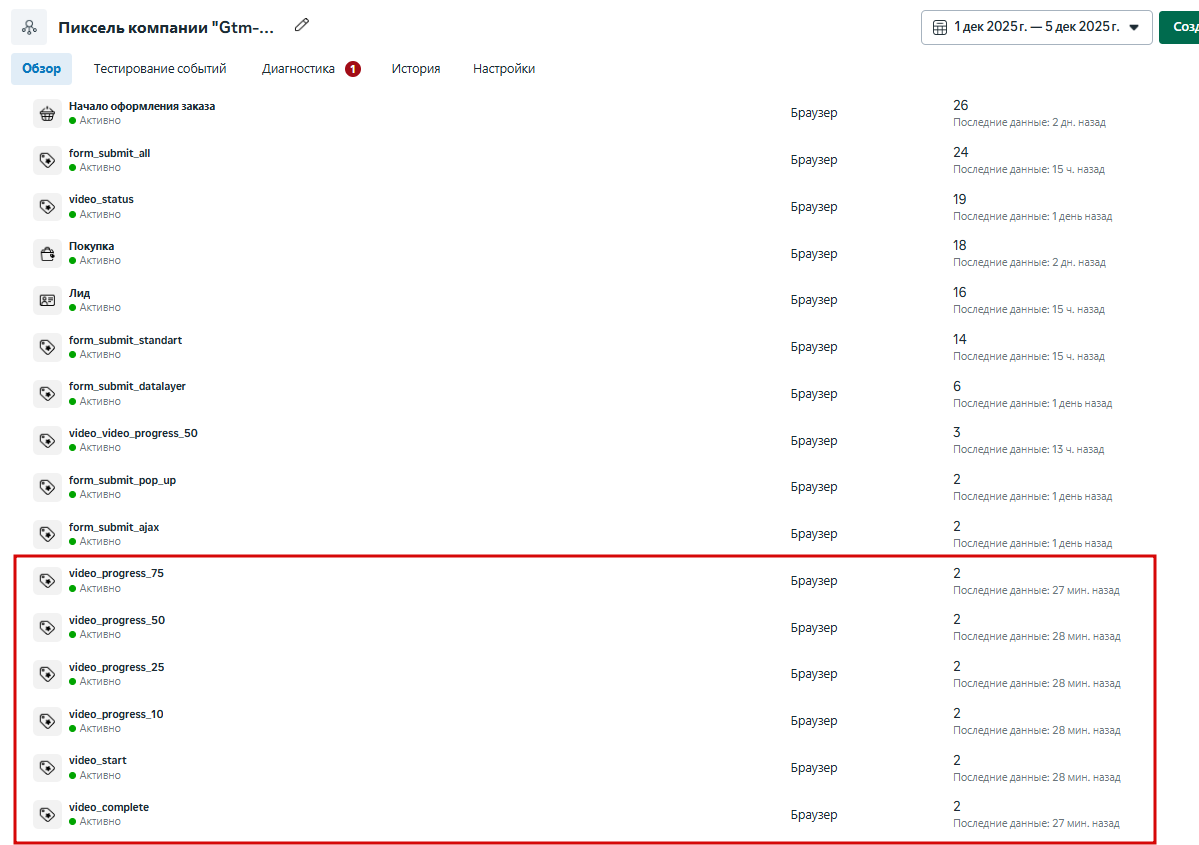Go to the История tab
This screenshot has width=1199, height=845.
pyautogui.click(x=416, y=69)
